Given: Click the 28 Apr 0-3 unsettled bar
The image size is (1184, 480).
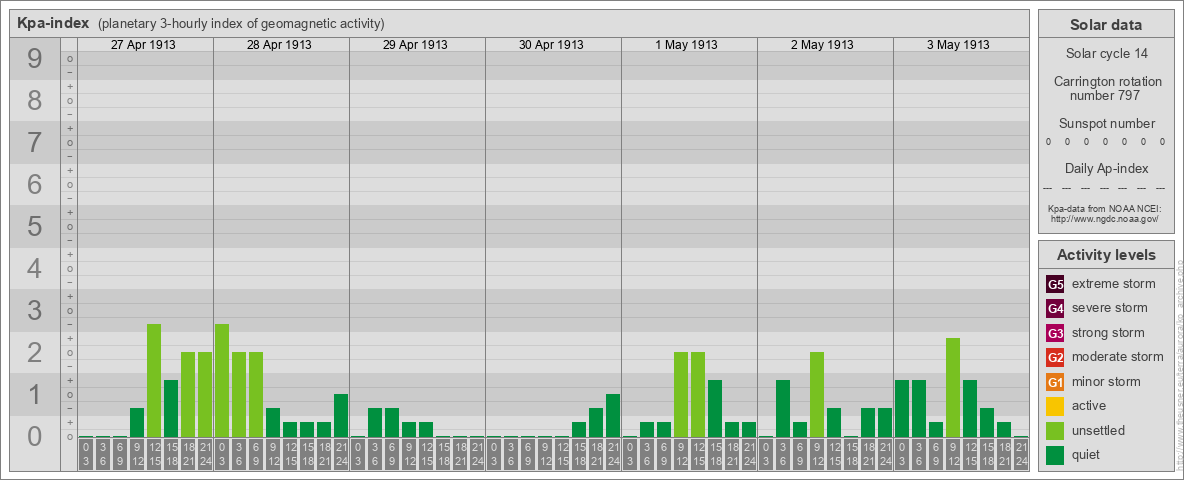Looking at the screenshot, I should tap(222, 380).
